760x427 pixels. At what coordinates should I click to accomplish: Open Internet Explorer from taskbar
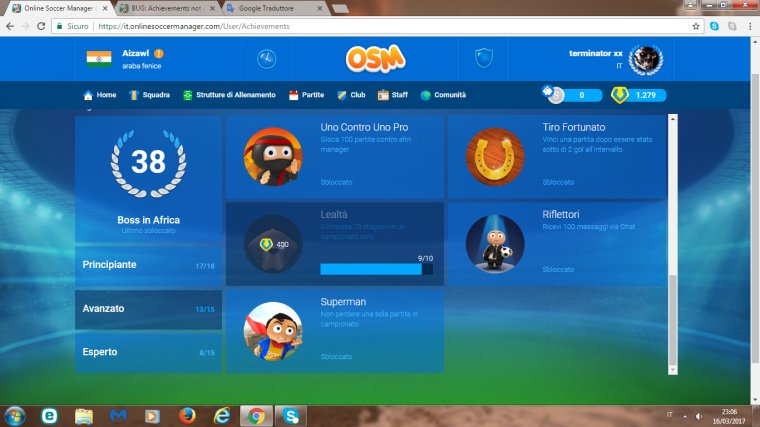(222, 416)
